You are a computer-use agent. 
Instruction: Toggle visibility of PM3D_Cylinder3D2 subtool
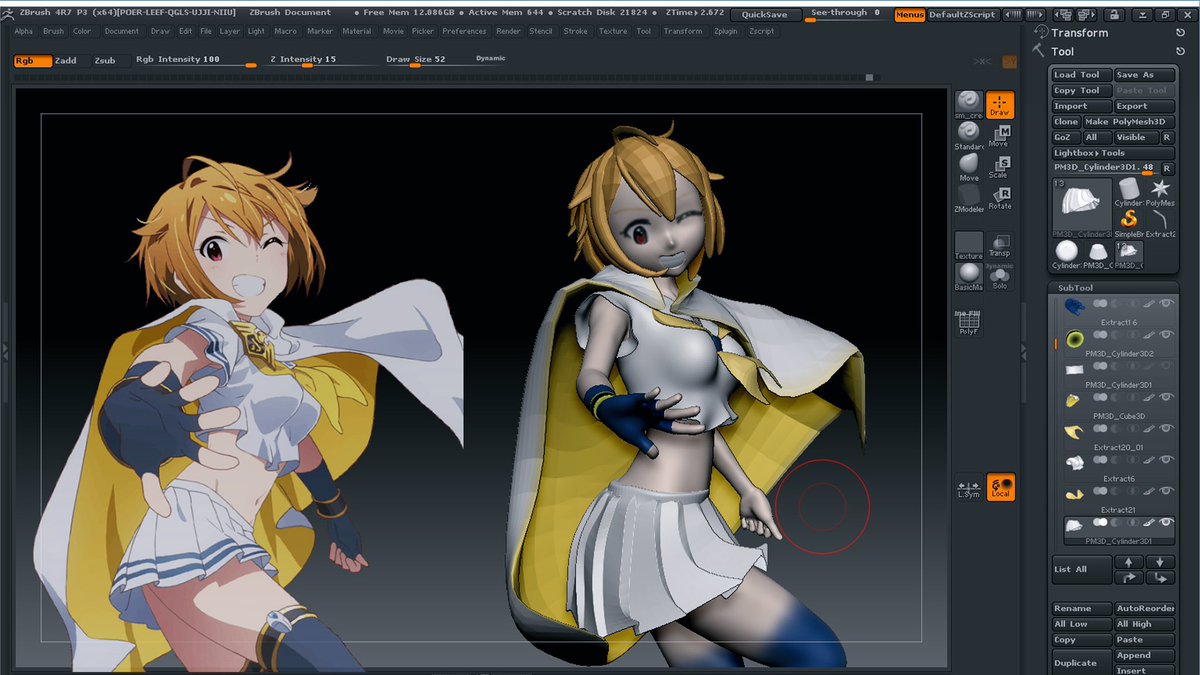coord(1166,335)
